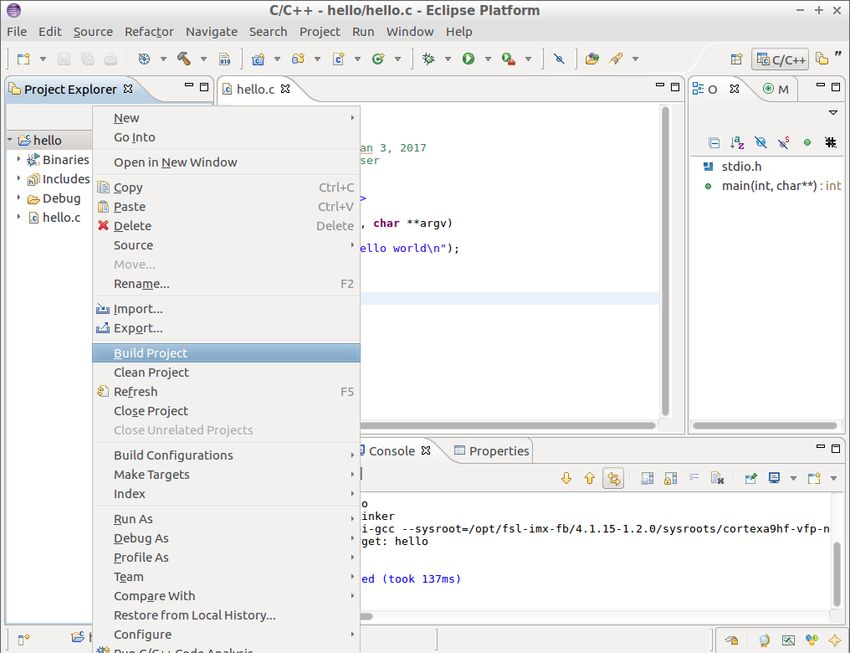Click the Run External Tools icon

pos(508,59)
